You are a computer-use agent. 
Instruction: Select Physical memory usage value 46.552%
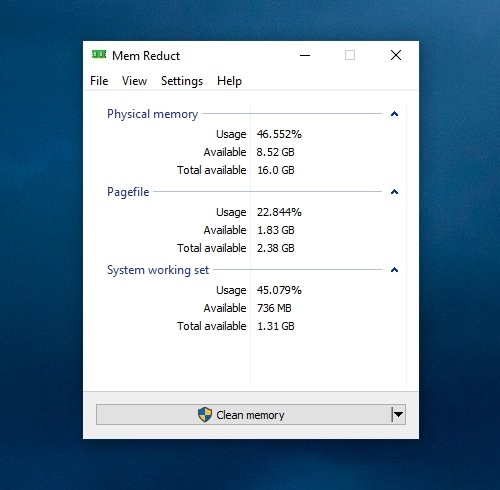point(279,134)
